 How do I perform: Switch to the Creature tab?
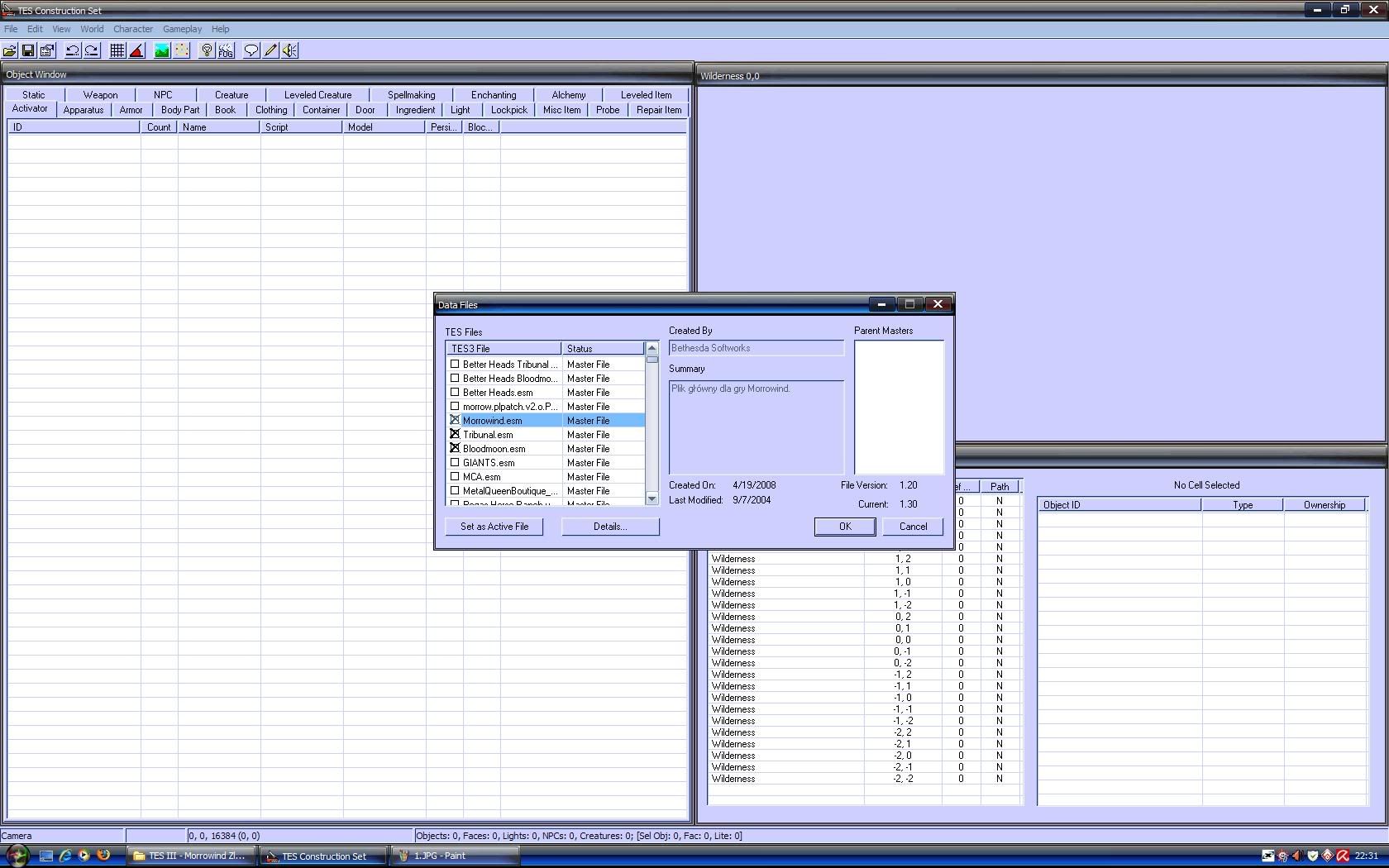pos(231,95)
